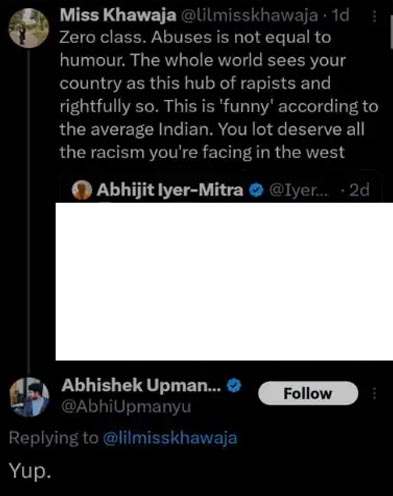Follow Abhishek Upmanyu
The width and height of the screenshot is (393, 496).
[308, 393]
